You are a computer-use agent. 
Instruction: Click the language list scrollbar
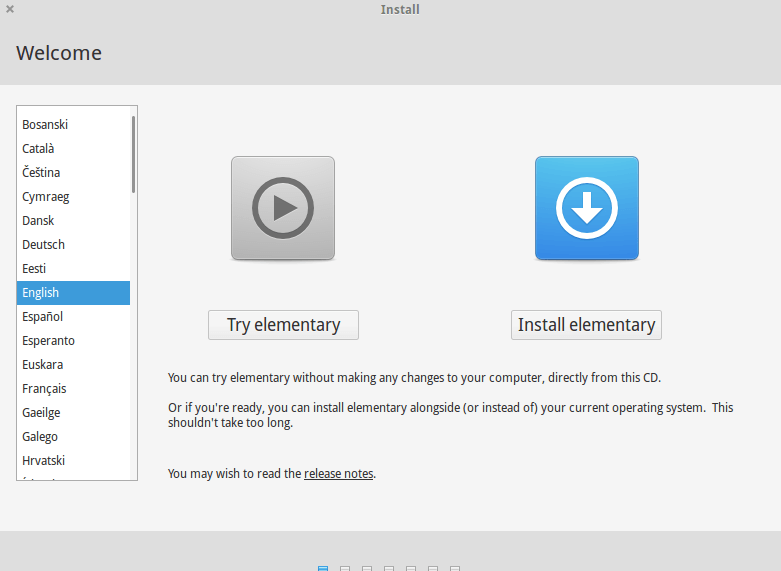pyautogui.click(x=133, y=155)
